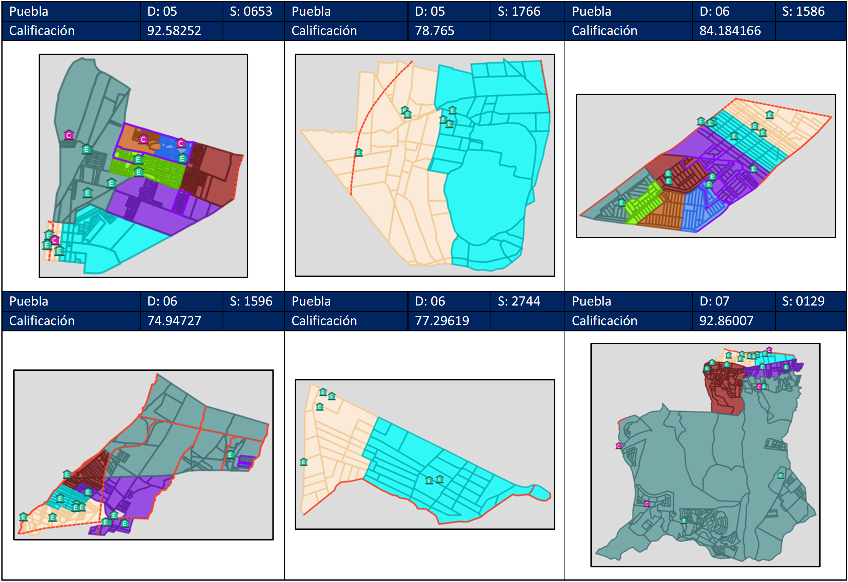848x582 pixels.
Task: Click the brown zone on the right of map S: 0653
Action: click(x=208, y=165)
